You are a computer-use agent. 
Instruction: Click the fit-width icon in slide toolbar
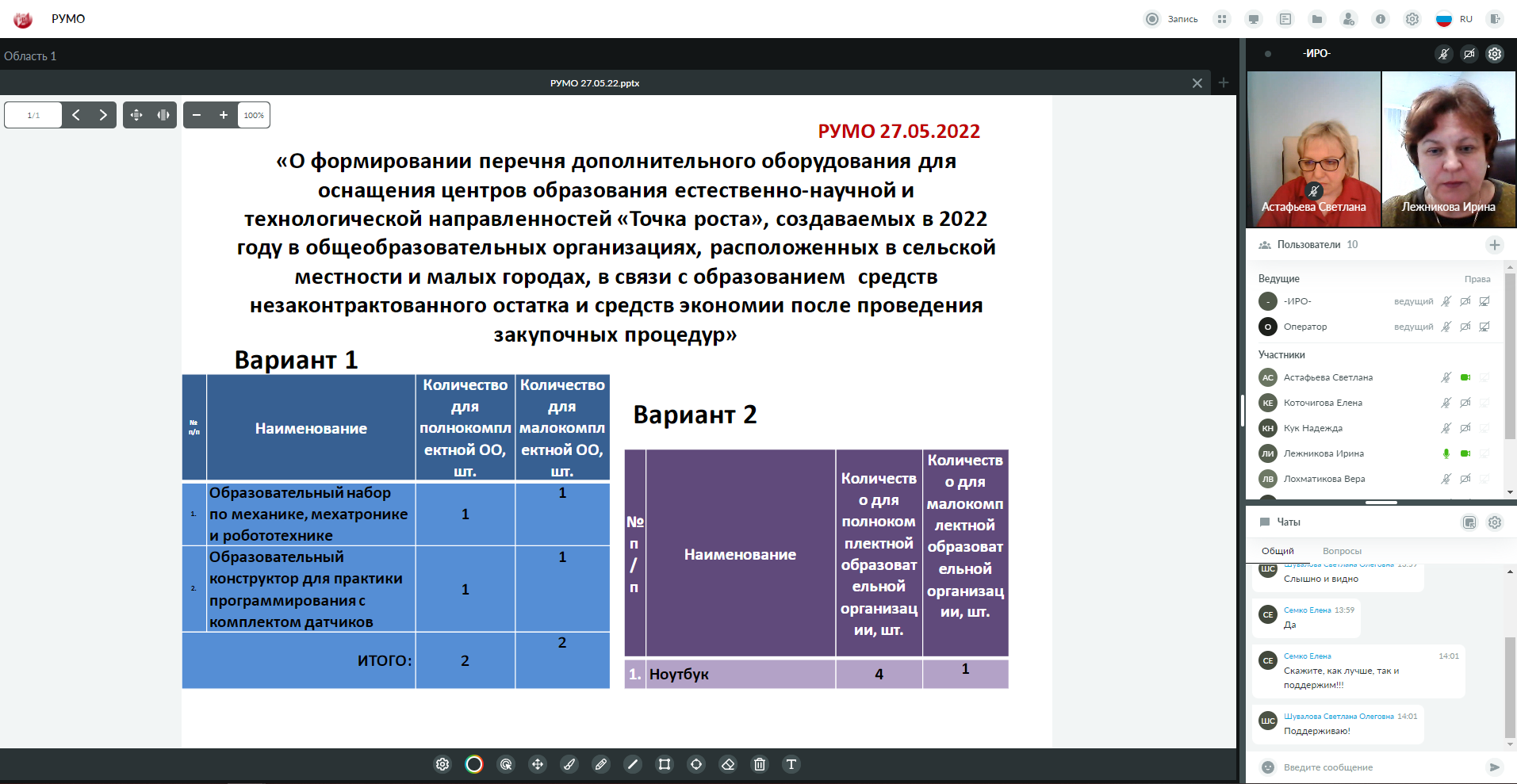click(x=163, y=115)
